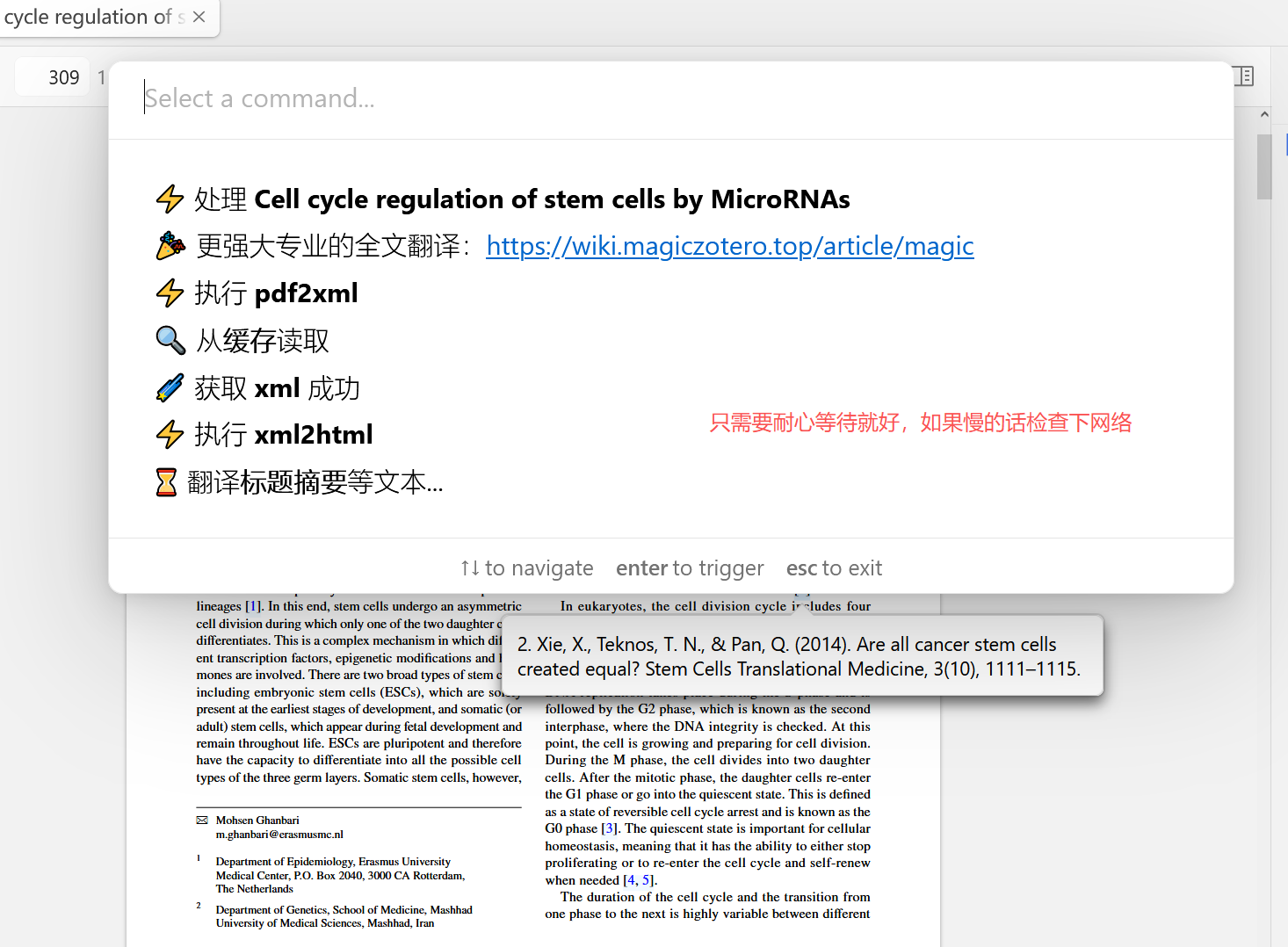Click the lightning icon beside 执行 xml2html

click(170, 435)
